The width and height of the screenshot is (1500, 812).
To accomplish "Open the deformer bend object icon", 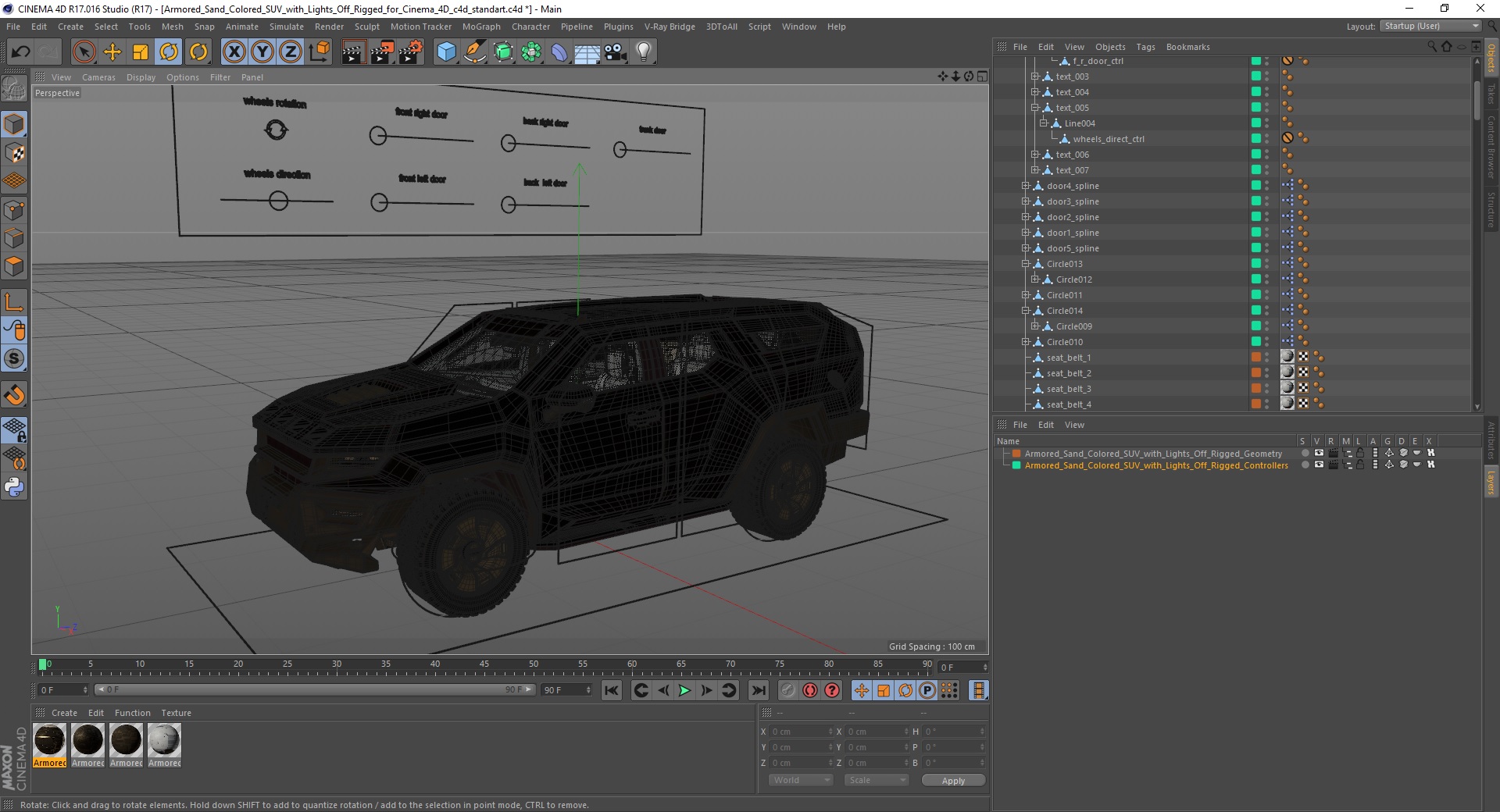I will click(559, 52).
